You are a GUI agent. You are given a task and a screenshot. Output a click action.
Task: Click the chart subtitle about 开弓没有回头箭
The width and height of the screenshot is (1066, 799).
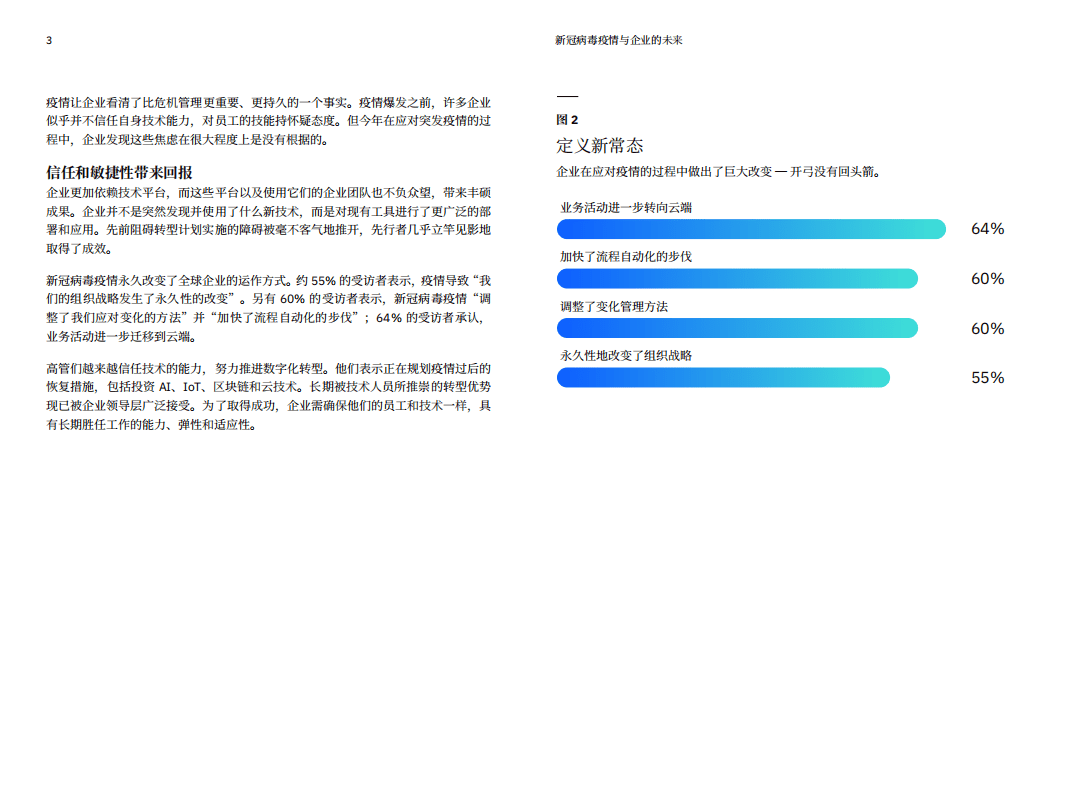click(x=716, y=170)
